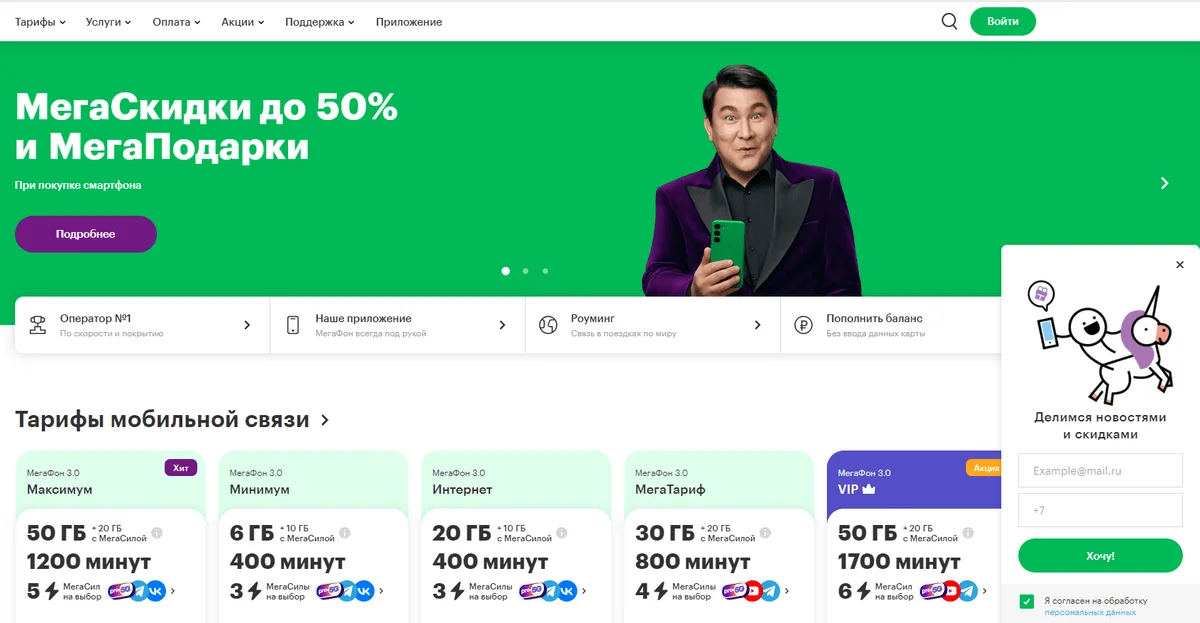The image size is (1200, 623).
Task: Click the Роуминг globe icon
Action: (x=548, y=325)
